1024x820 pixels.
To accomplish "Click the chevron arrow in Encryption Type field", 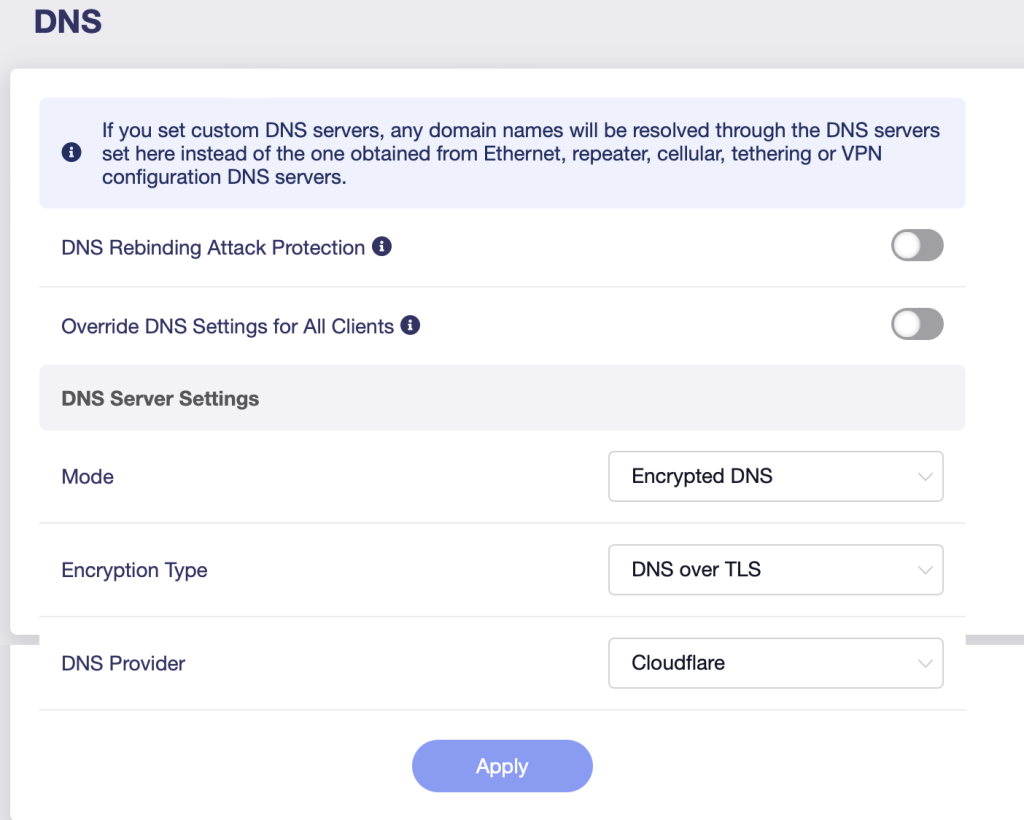I will (925, 570).
